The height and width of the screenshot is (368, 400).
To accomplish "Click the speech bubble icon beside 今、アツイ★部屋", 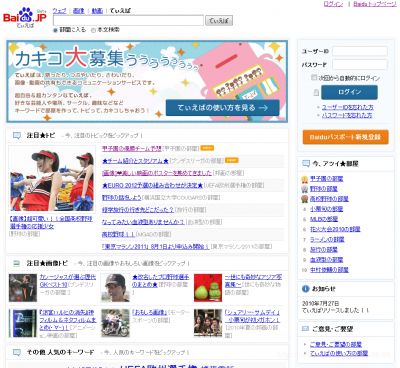I will (x=305, y=163).
